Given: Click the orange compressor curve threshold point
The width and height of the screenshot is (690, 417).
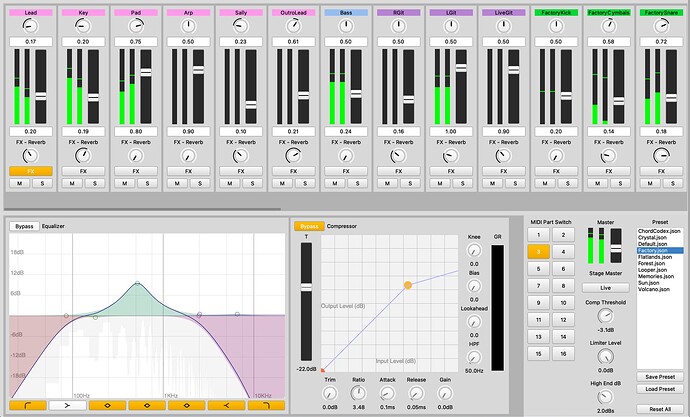Looking at the screenshot, I should (x=408, y=285).
